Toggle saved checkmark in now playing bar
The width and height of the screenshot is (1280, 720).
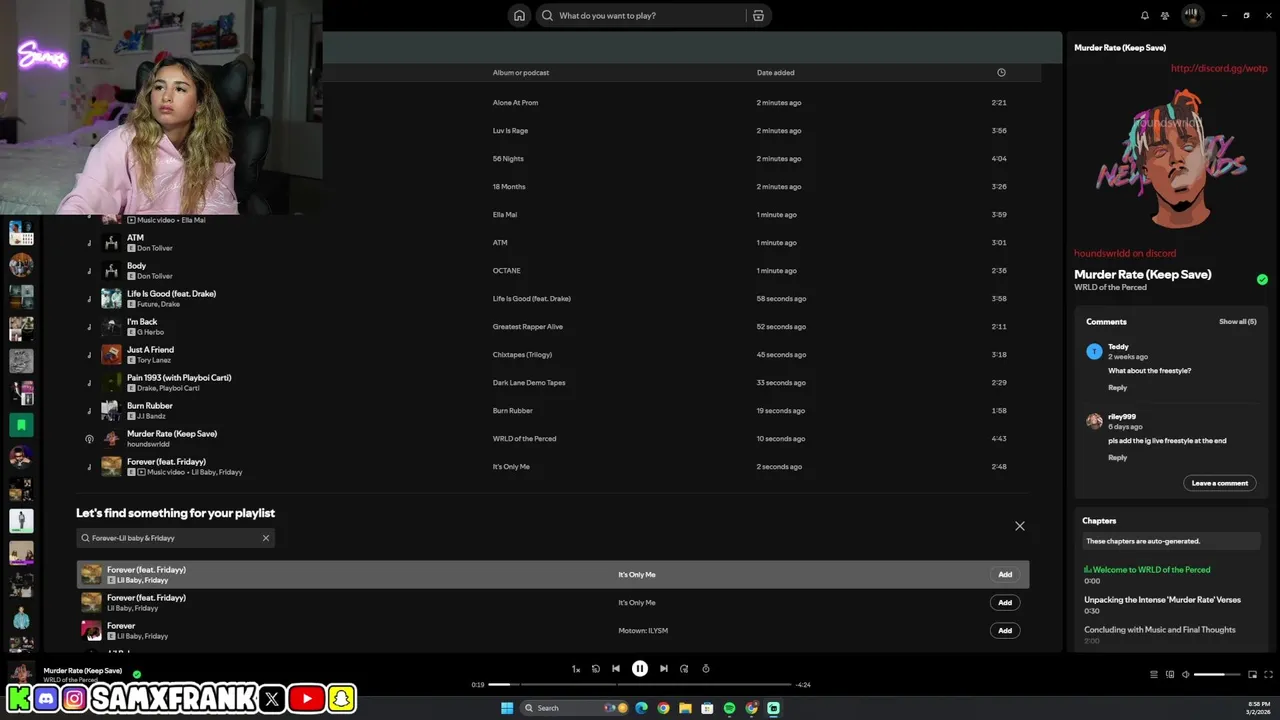[x=137, y=674]
